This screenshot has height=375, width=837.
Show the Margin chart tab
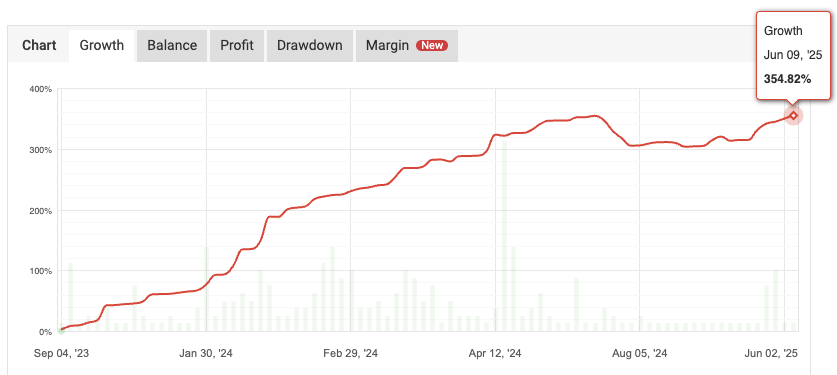[x=407, y=45]
